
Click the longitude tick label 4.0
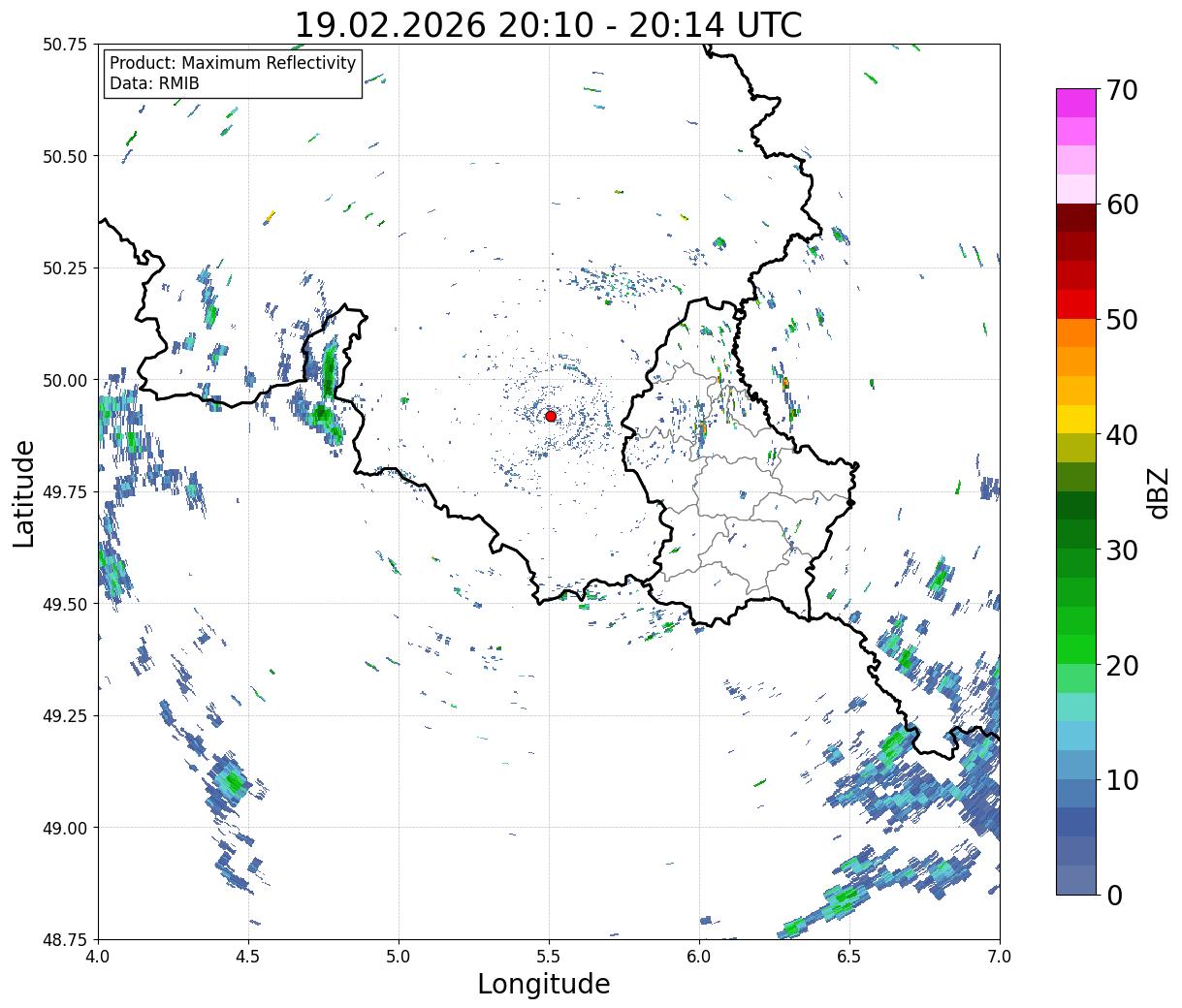(98, 957)
